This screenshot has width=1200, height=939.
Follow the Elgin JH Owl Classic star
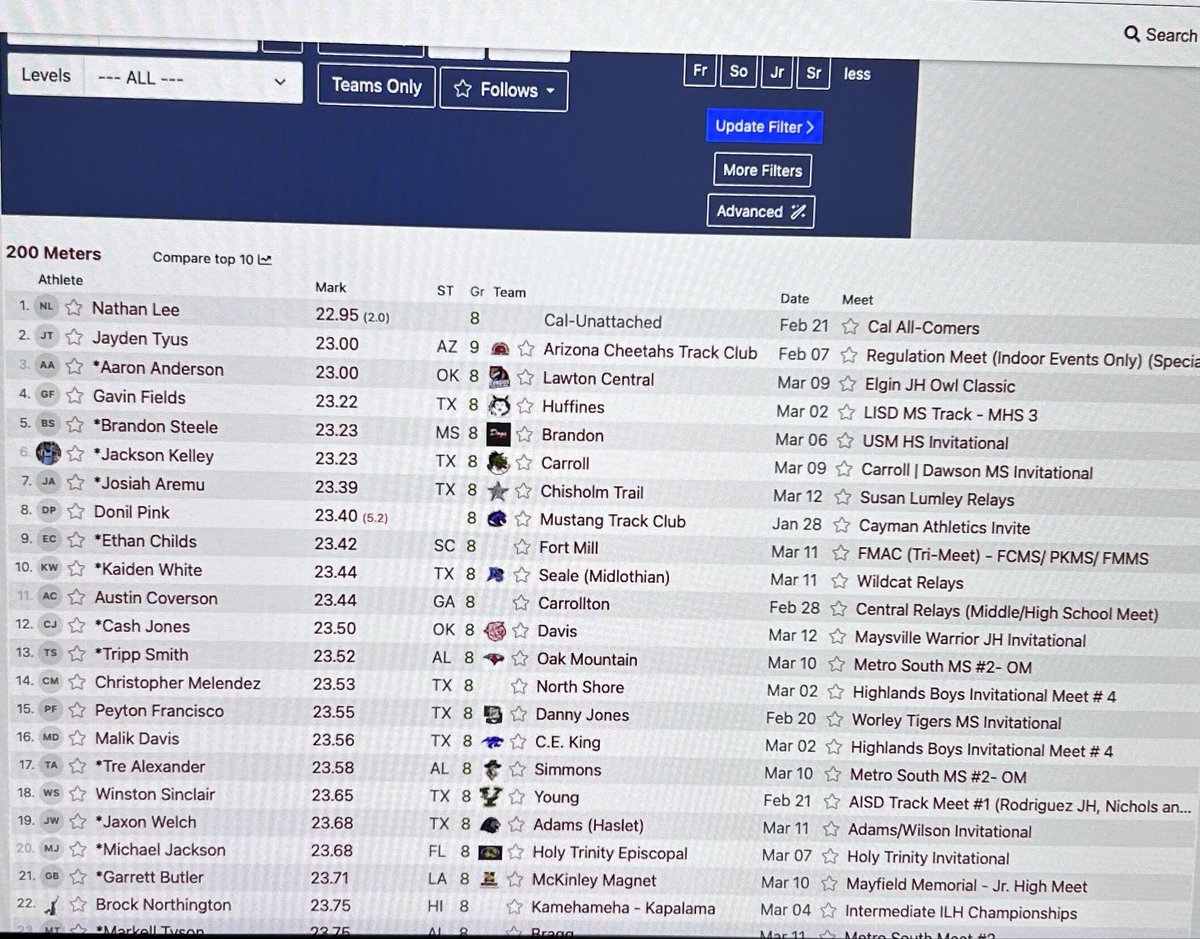point(848,385)
